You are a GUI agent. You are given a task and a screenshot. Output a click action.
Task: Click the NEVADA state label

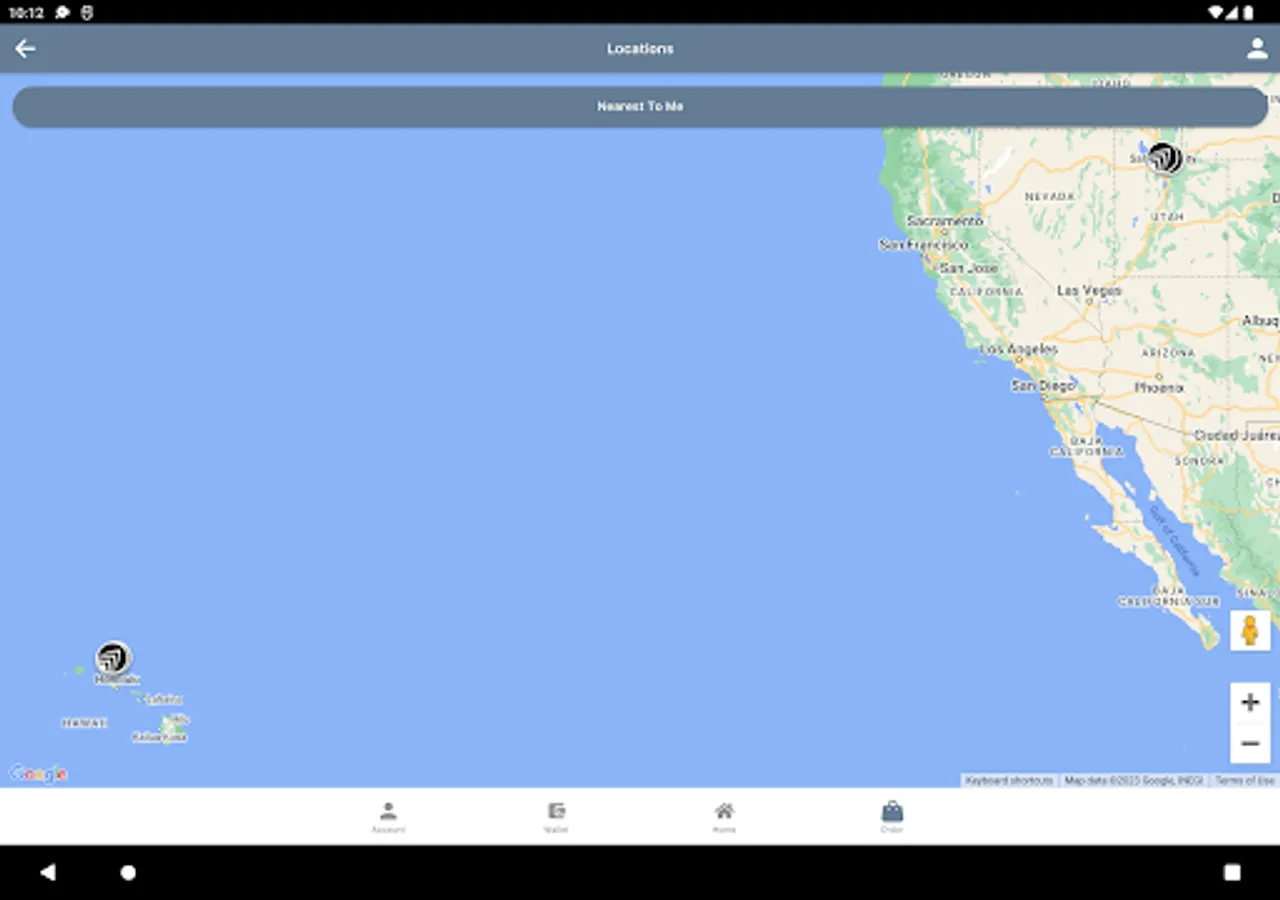(1050, 197)
